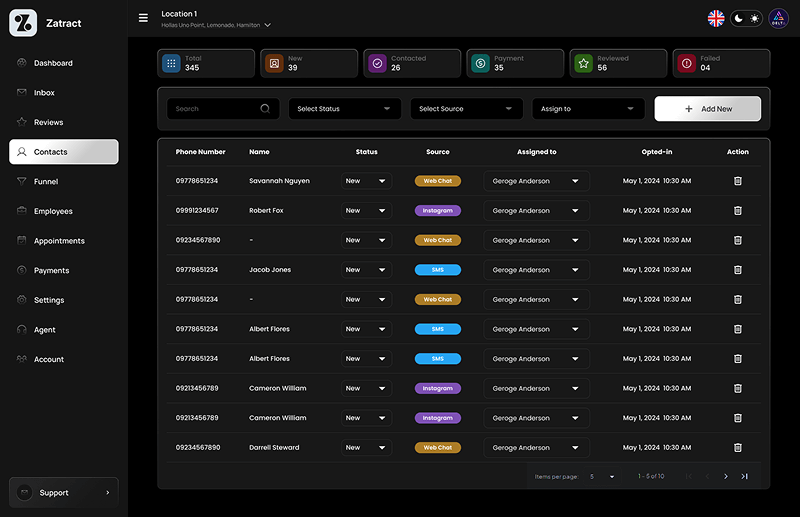Toggle the dark/light theme switch

tap(746, 18)
